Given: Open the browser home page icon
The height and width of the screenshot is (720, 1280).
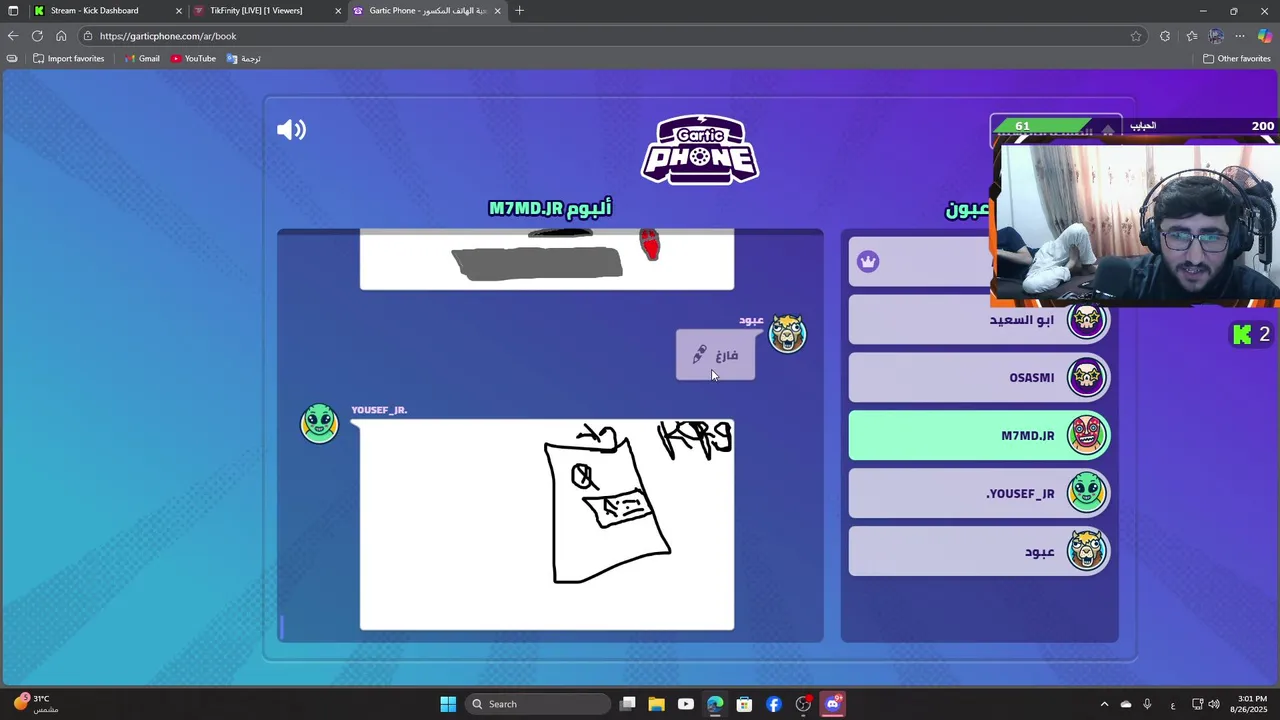Looking at the screenshot, I should click(61, 36).
